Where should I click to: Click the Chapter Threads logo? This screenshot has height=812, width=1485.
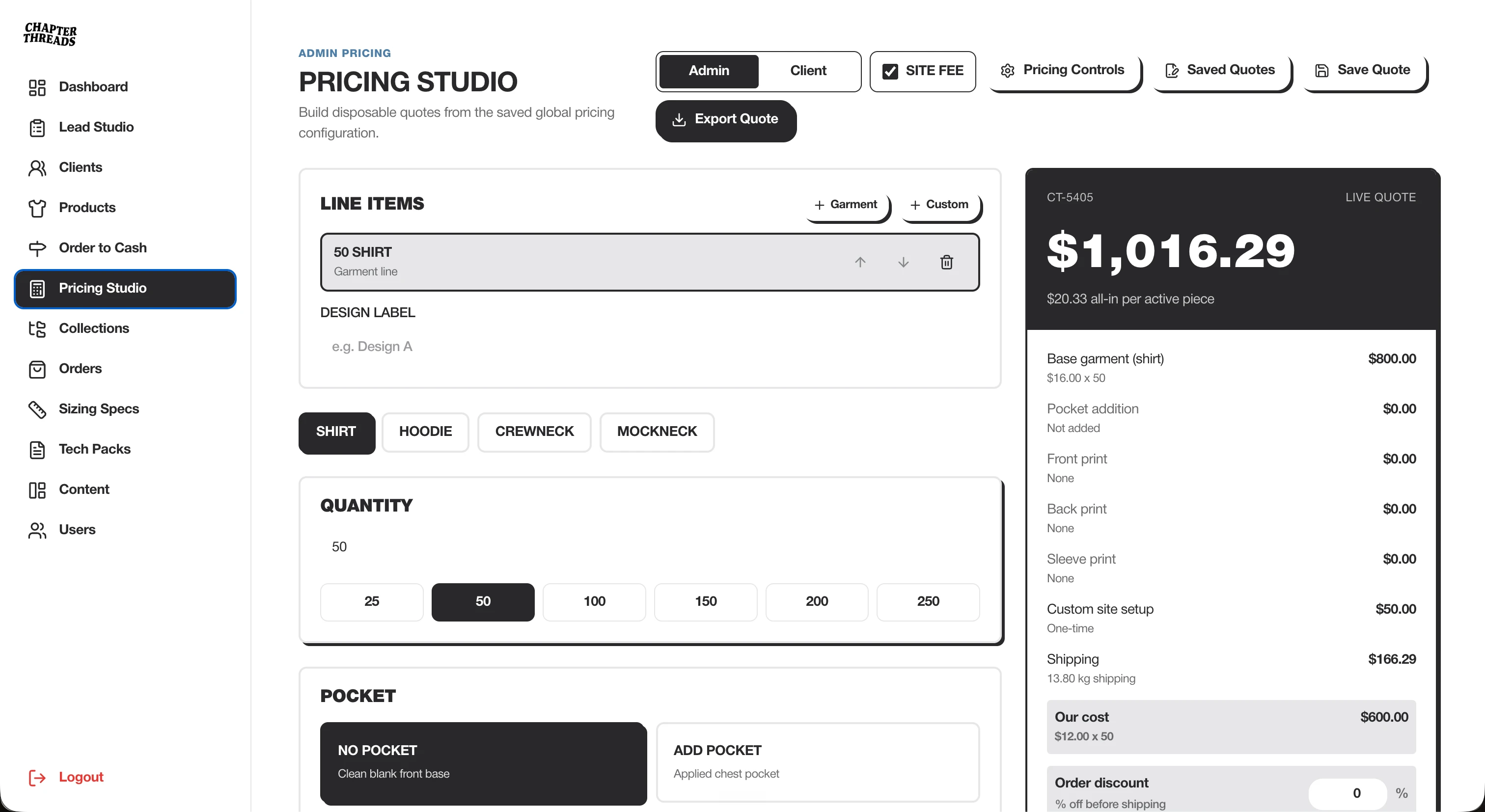[x=50, y=34]
